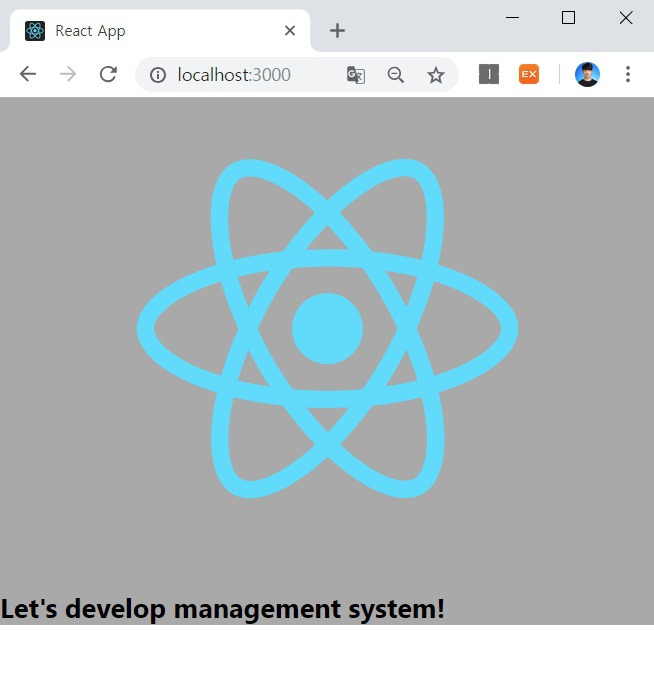Viewport: 654px width, 675px height.
Task: Click the back navigation arrow
Action: pyautogui.click(x=28, y=74)
